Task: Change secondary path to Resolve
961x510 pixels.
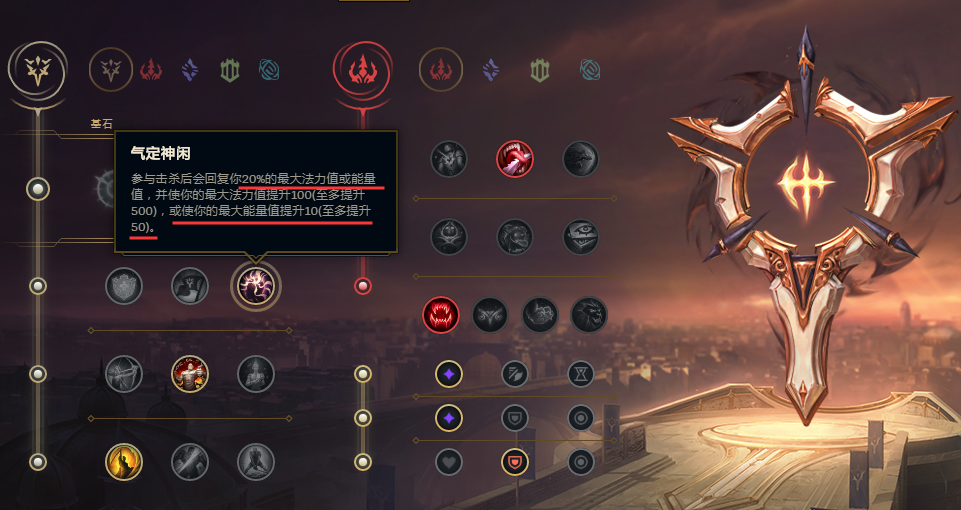Action: 539,70
